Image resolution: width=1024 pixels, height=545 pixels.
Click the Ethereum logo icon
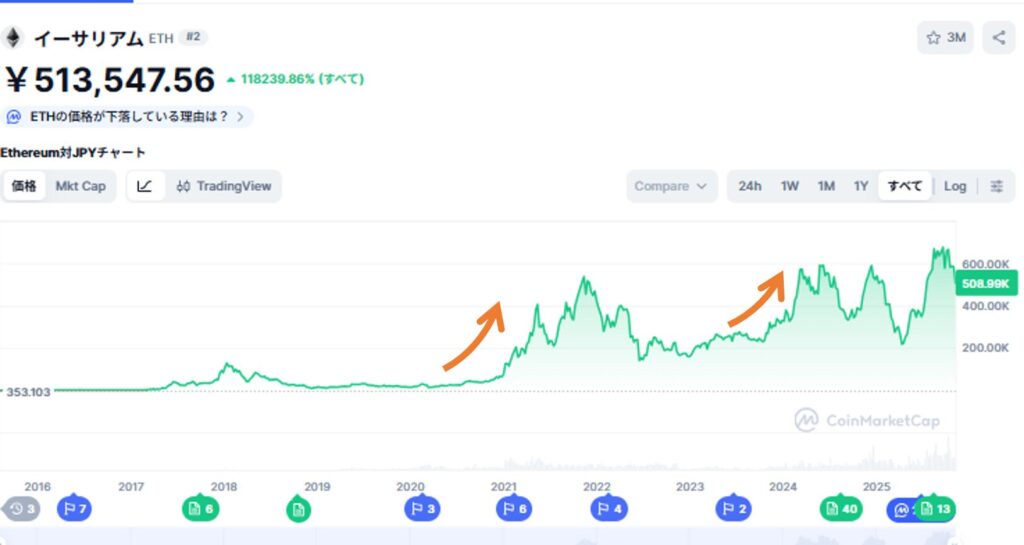point(13,38)
